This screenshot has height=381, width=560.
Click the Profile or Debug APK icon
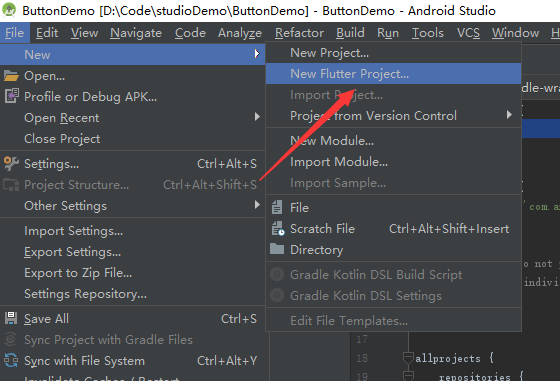click(11, 96)
